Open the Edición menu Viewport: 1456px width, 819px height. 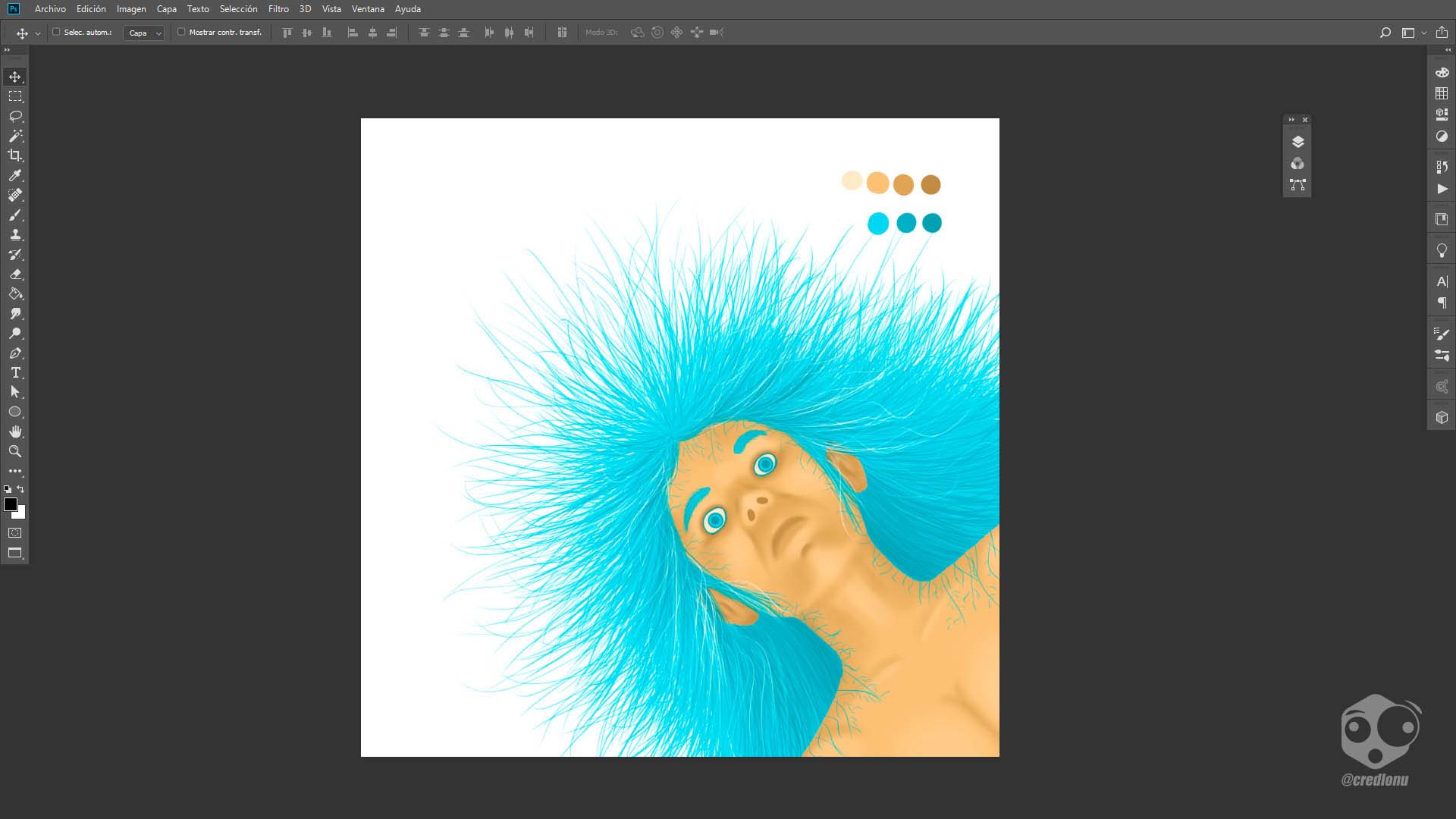point(91,9)
